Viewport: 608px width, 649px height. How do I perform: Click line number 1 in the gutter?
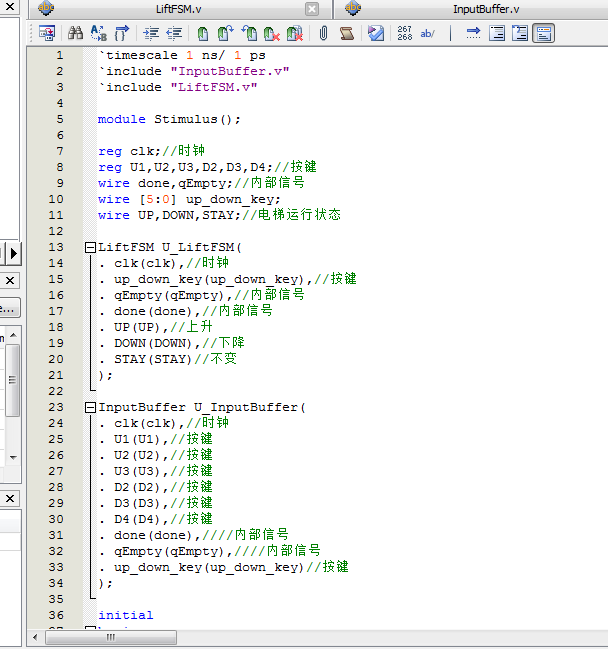(60, 55)
